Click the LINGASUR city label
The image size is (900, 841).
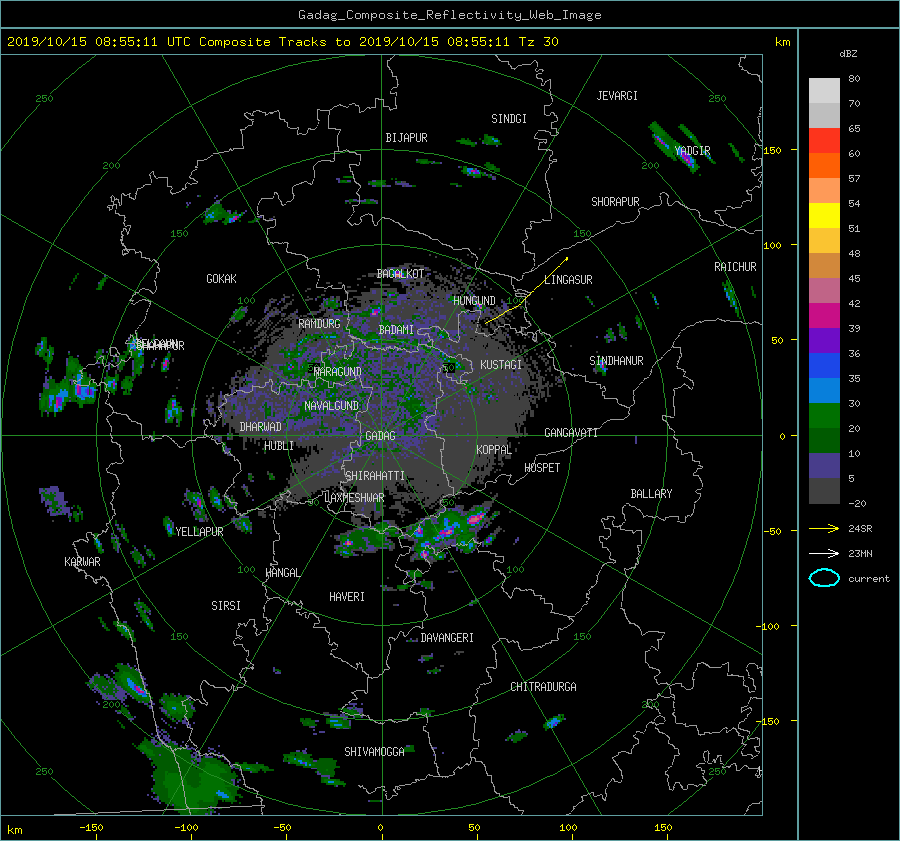click(568, 280)
